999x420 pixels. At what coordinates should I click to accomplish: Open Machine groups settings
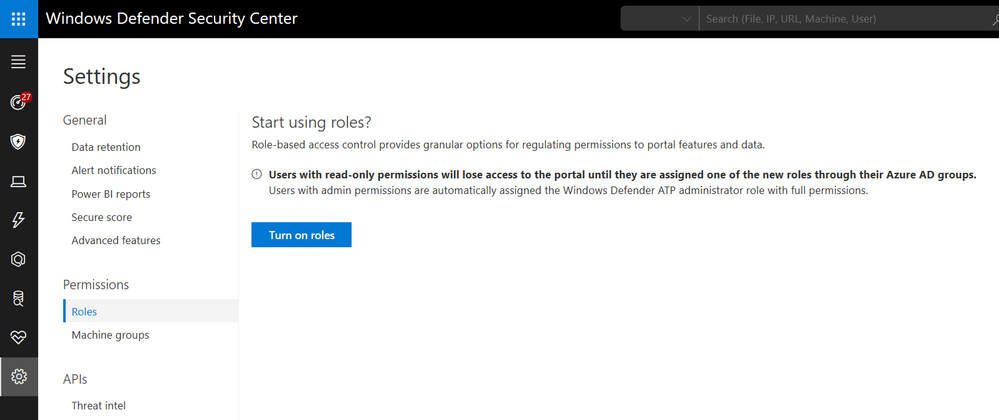tap(110, 335)
